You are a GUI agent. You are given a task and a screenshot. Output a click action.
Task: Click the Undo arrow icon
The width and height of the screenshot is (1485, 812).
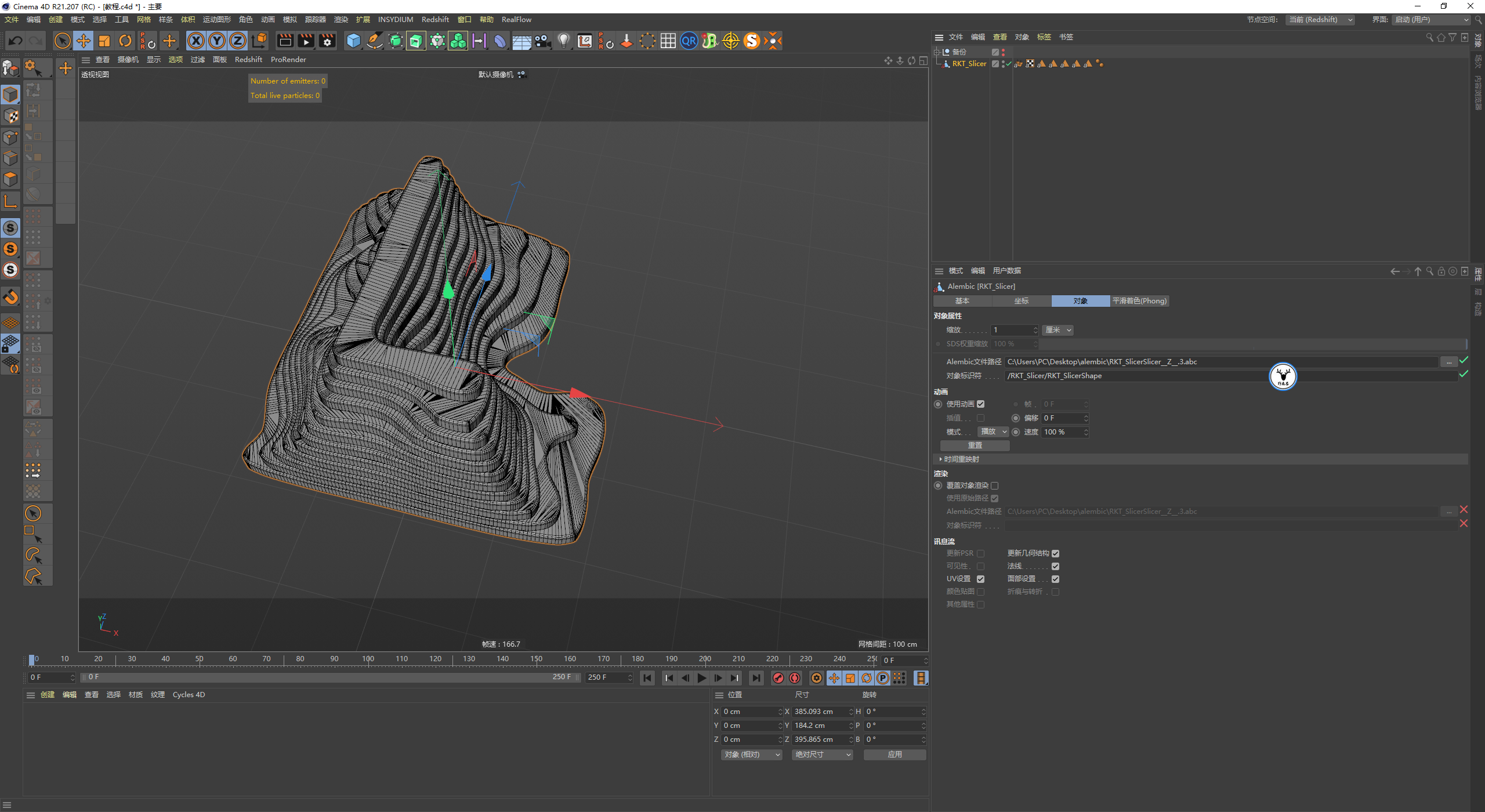click(16, 41)
